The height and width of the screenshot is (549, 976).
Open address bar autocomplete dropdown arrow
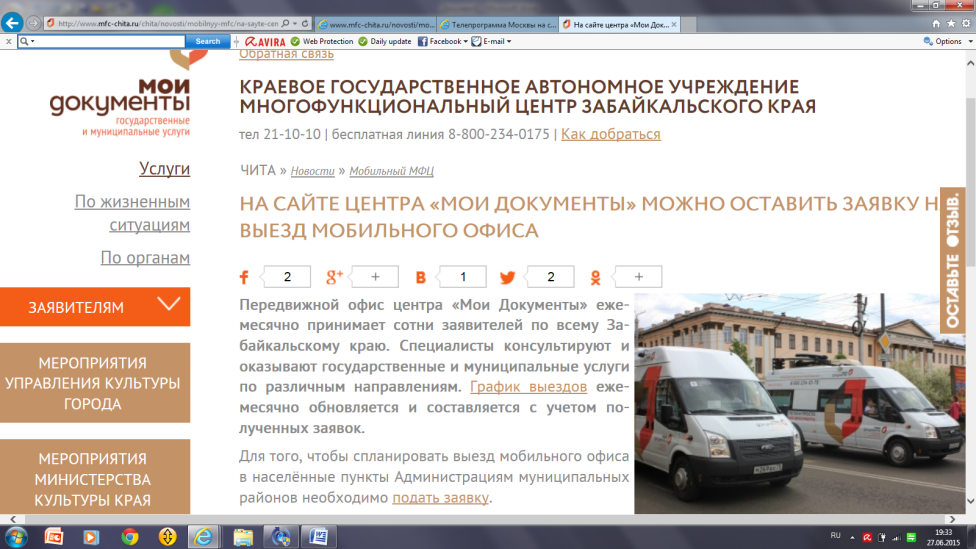pos(295,24)
